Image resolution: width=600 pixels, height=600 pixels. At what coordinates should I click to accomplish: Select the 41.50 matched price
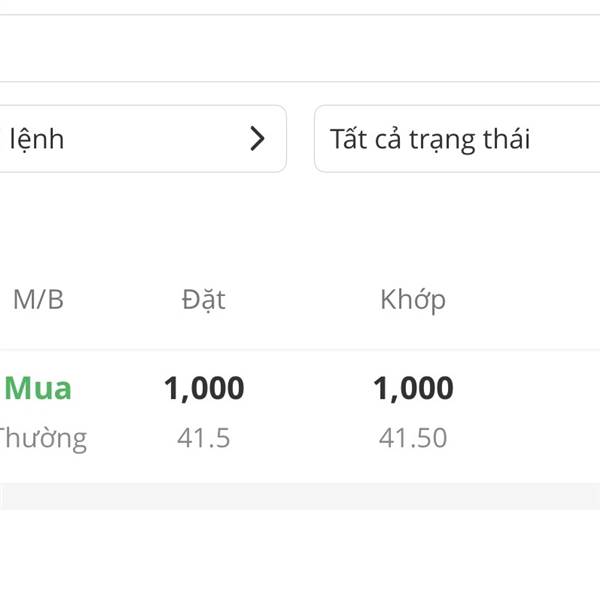click(413, 438)
